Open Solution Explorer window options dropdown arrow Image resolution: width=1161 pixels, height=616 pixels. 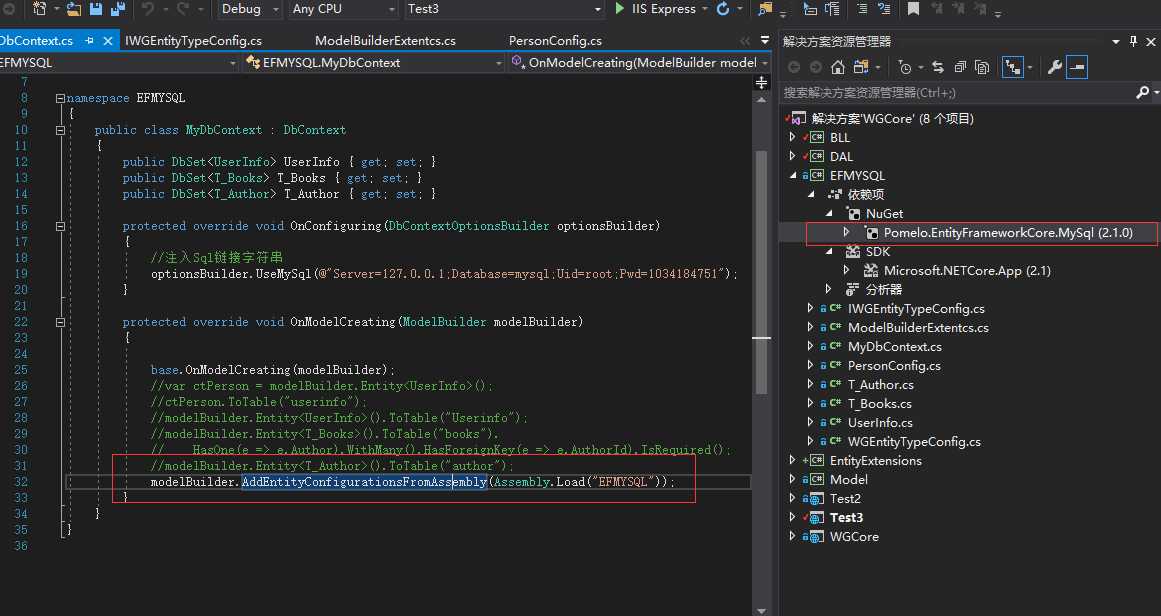click(x=1116, y=41)
